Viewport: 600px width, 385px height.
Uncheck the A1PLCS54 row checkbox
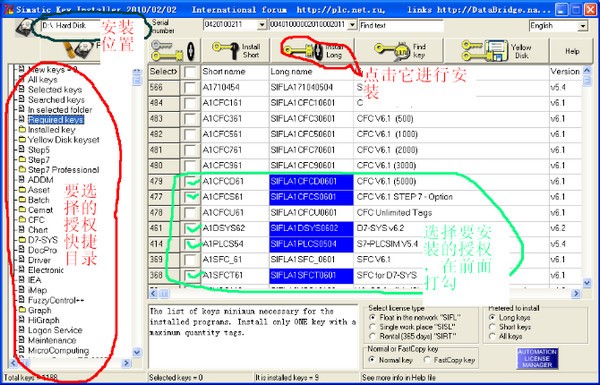(x=190, y=244)
